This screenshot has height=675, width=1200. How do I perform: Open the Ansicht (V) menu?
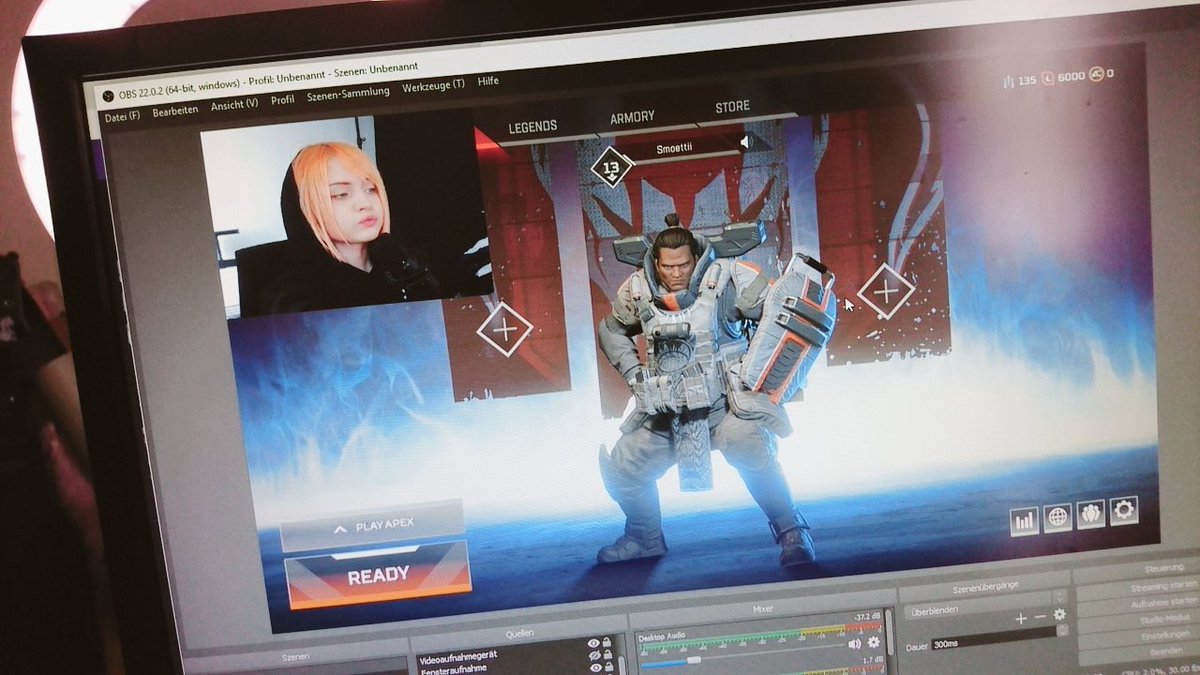(x=234, y=104)
